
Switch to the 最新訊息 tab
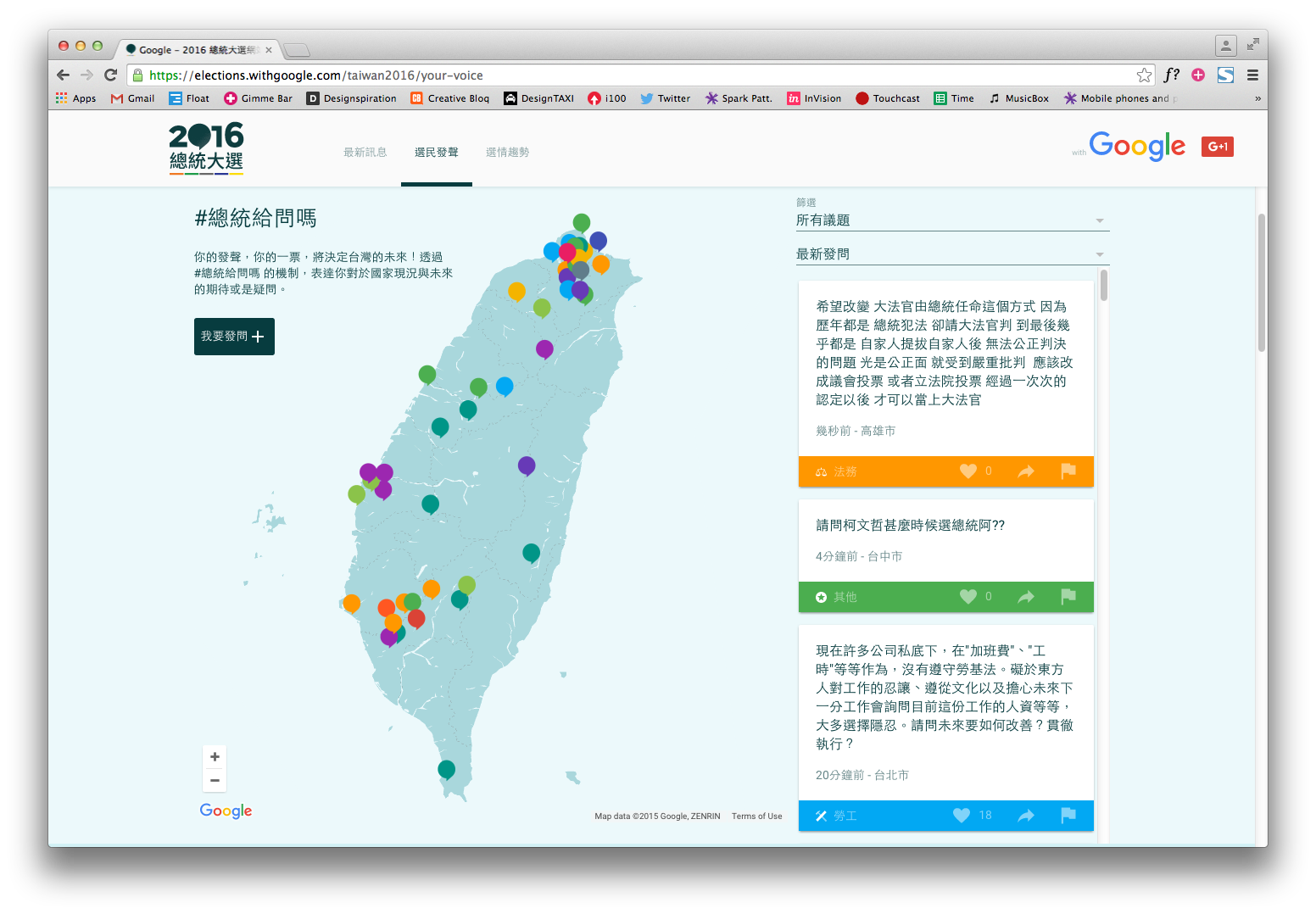365,152
